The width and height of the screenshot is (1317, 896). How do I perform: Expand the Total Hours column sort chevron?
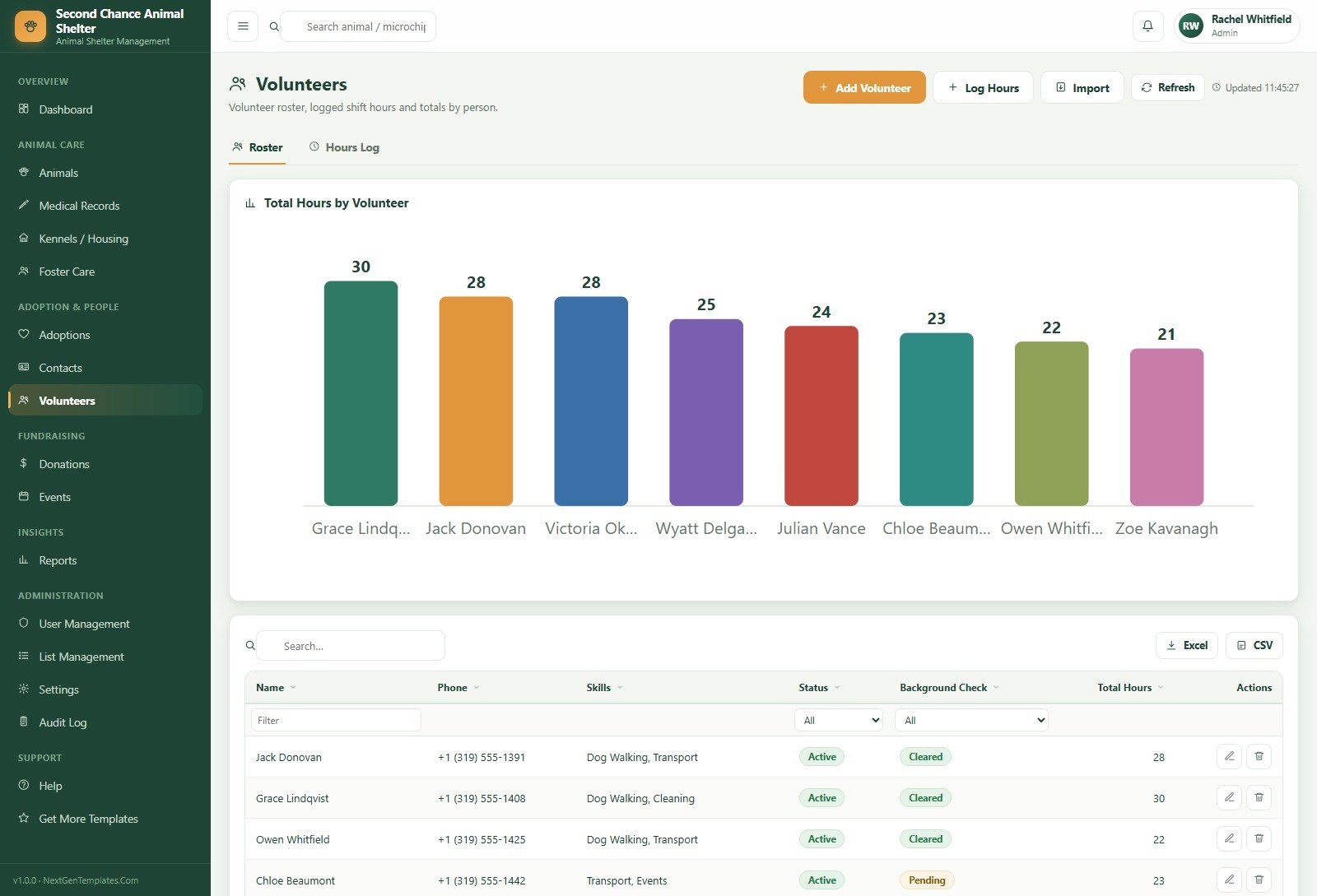coord(1161,688)
